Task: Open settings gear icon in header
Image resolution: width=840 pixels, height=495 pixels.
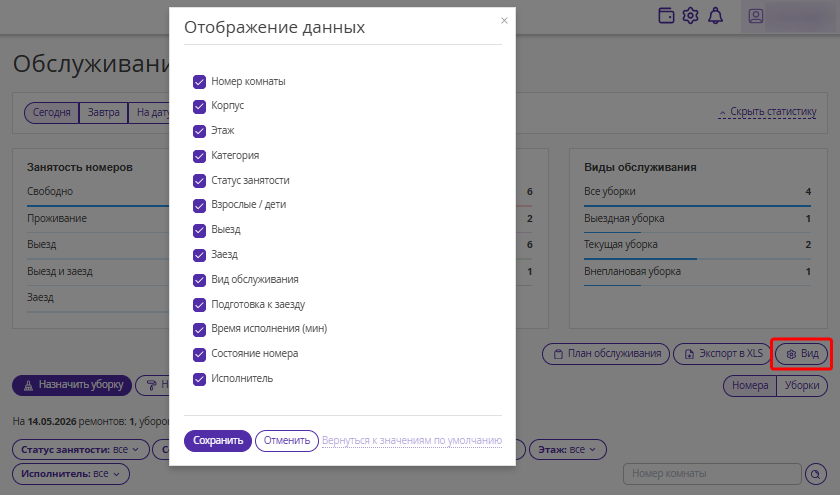Action: (691, 16)
